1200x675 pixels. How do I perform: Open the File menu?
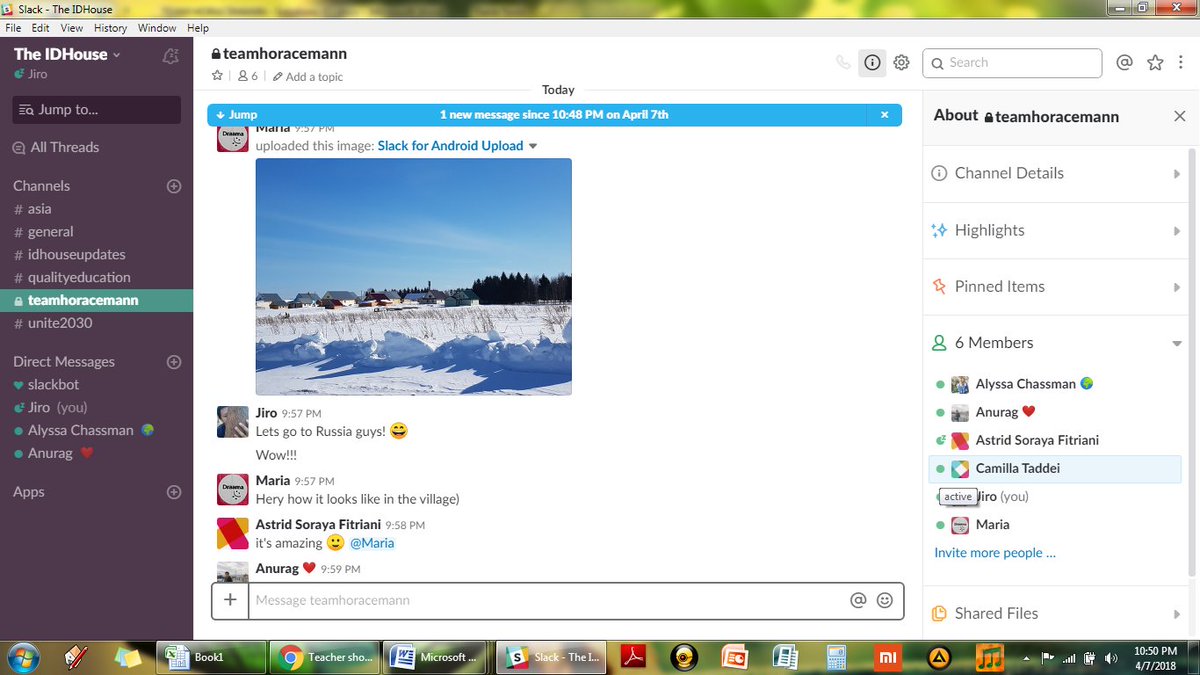click(13, 28)
